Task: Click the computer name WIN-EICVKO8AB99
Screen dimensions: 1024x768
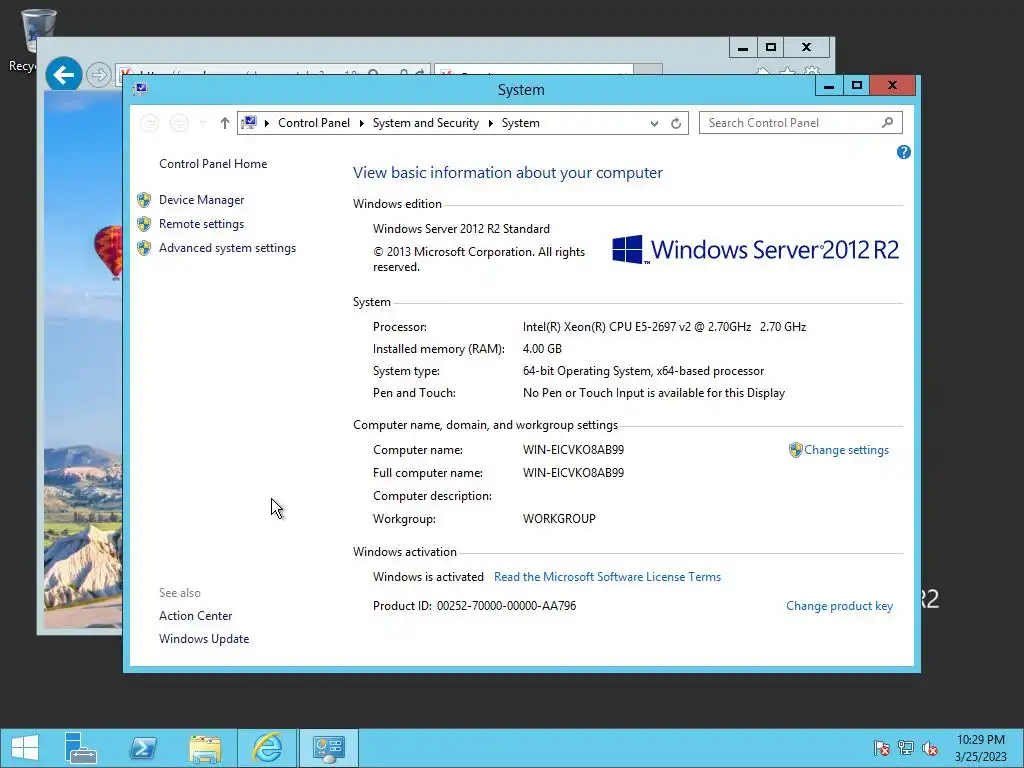Action: [573, 450]
